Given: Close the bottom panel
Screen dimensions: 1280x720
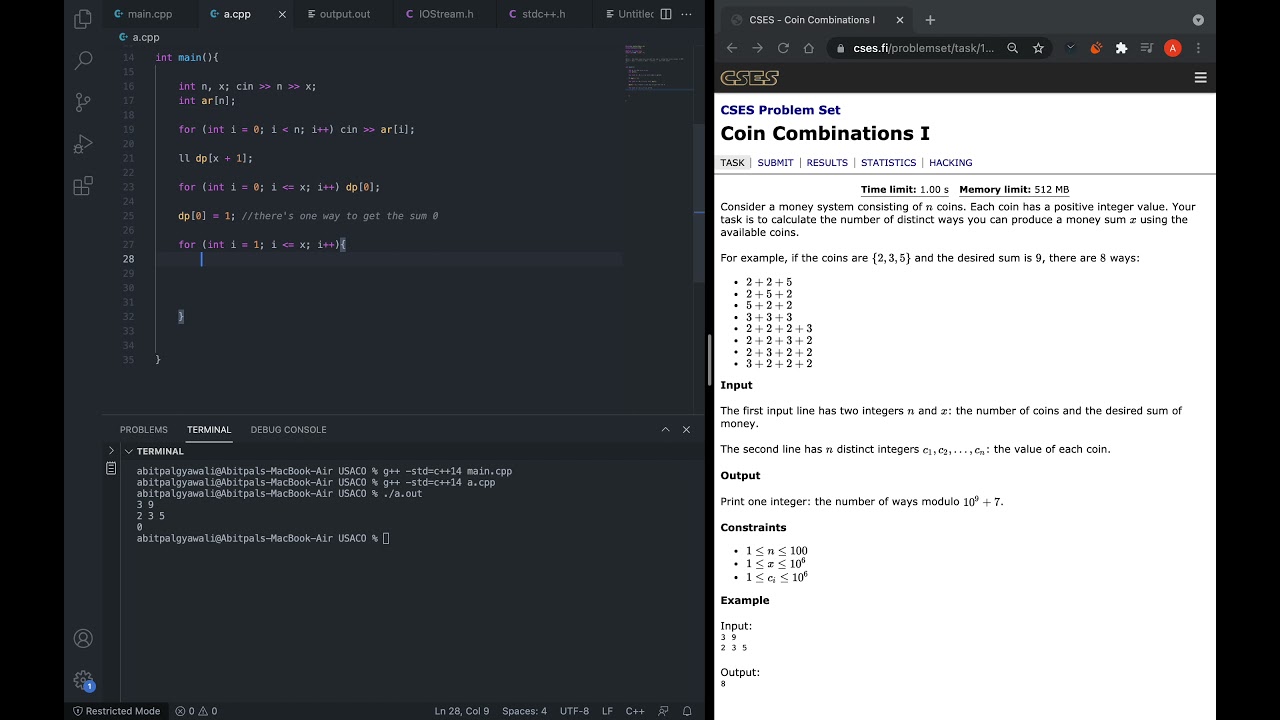Looking at the screenshot, I should (686, 429).
